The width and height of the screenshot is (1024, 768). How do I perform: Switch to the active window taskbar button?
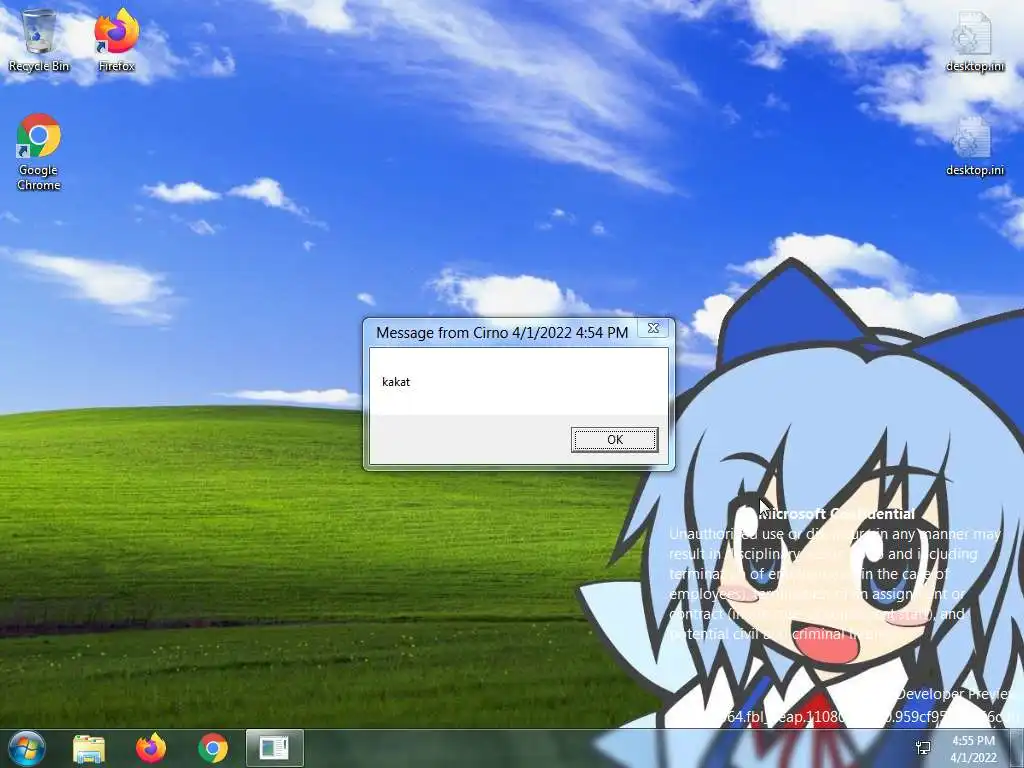point(274,748)
